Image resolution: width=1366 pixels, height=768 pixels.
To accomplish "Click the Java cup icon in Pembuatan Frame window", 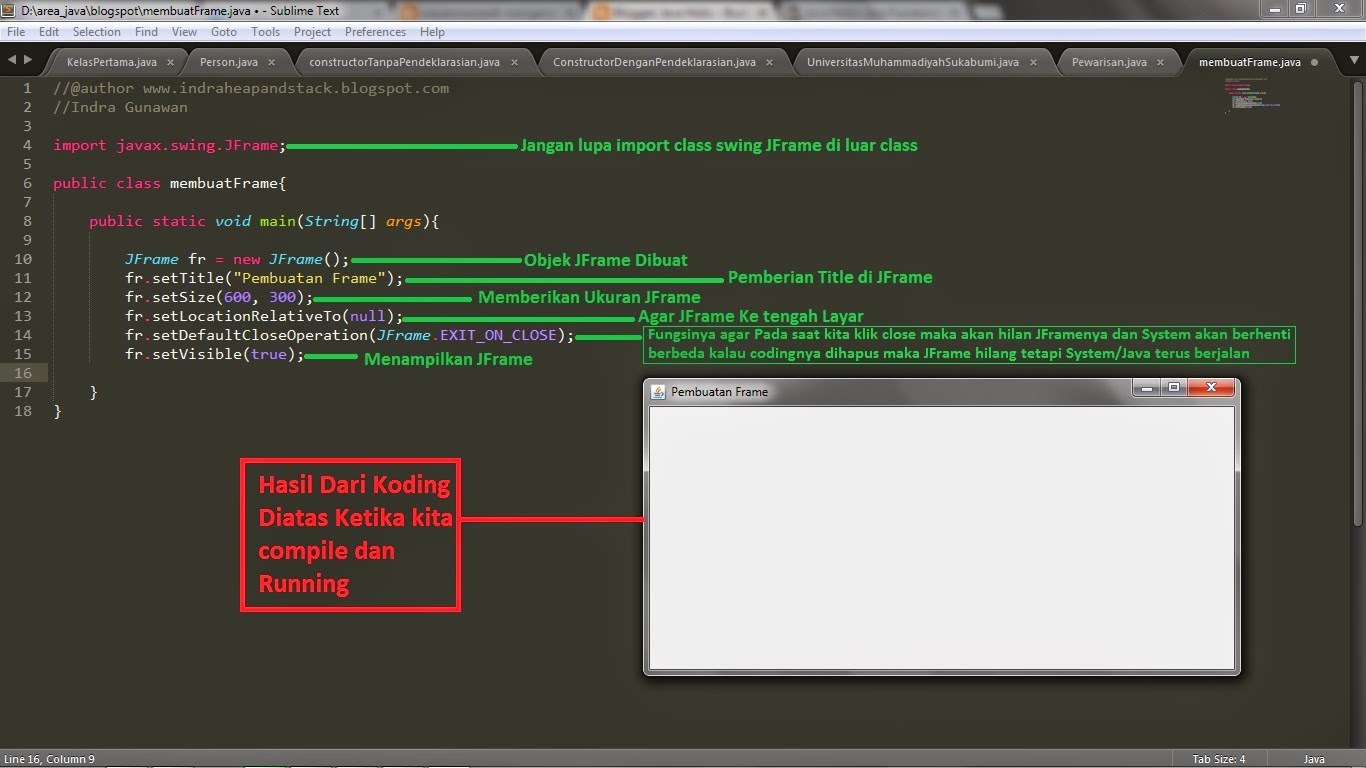I will point(658,391).
